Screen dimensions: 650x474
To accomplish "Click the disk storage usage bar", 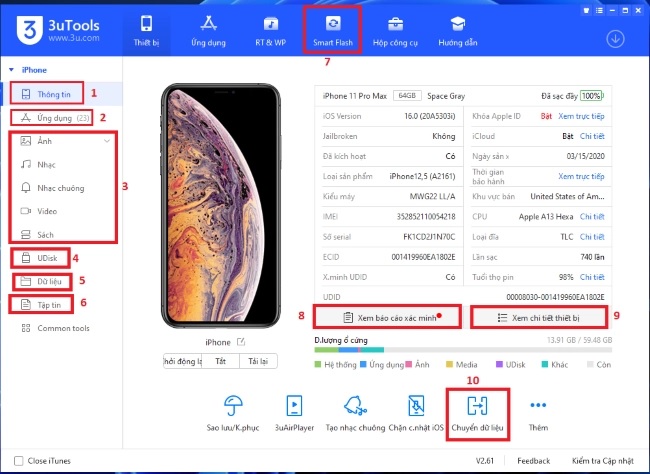I will 463,350.
